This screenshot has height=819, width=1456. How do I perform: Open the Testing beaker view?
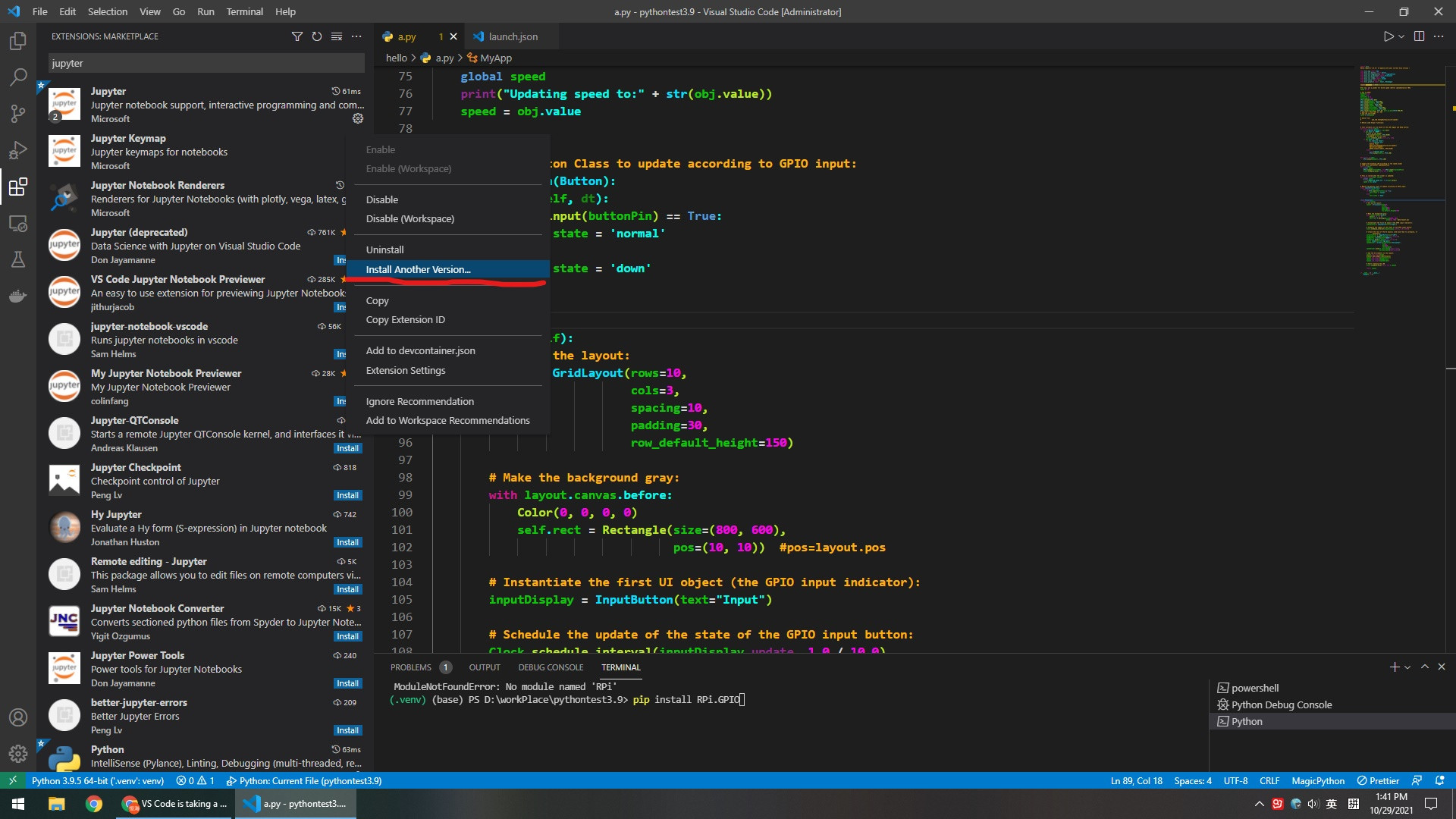(x=18, y=259)
